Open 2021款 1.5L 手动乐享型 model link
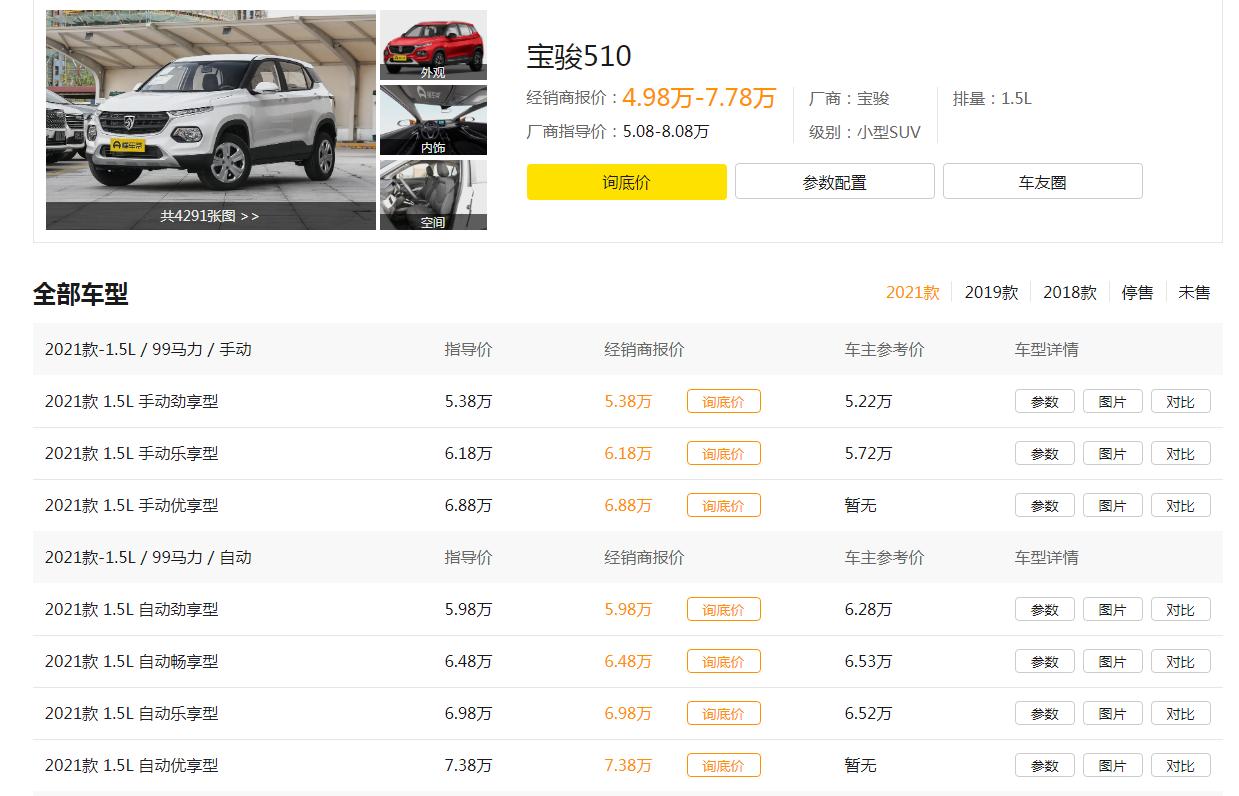Viewport: 1239px width, 796px height. coord(131,453)
